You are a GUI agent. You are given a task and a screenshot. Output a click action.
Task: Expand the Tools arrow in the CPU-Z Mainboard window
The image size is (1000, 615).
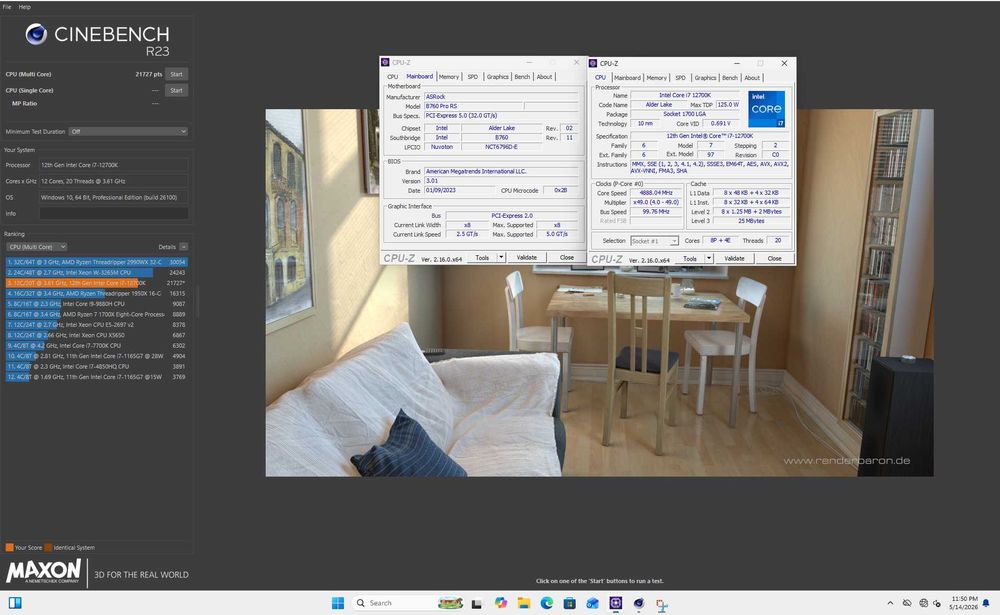(x=501, y=257)
